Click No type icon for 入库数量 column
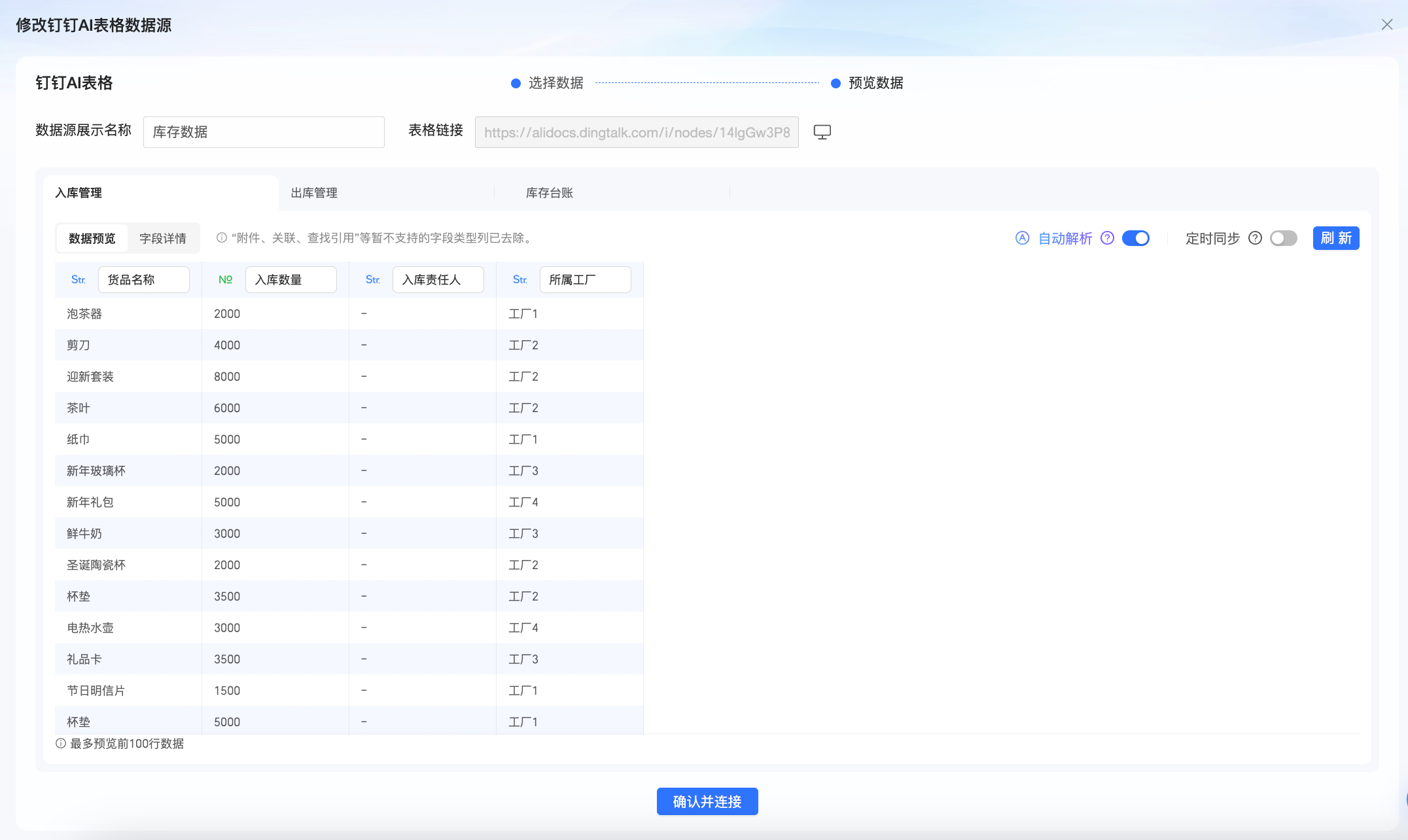The width and height of the screenshot is (1408, 840). click(225, 280)
